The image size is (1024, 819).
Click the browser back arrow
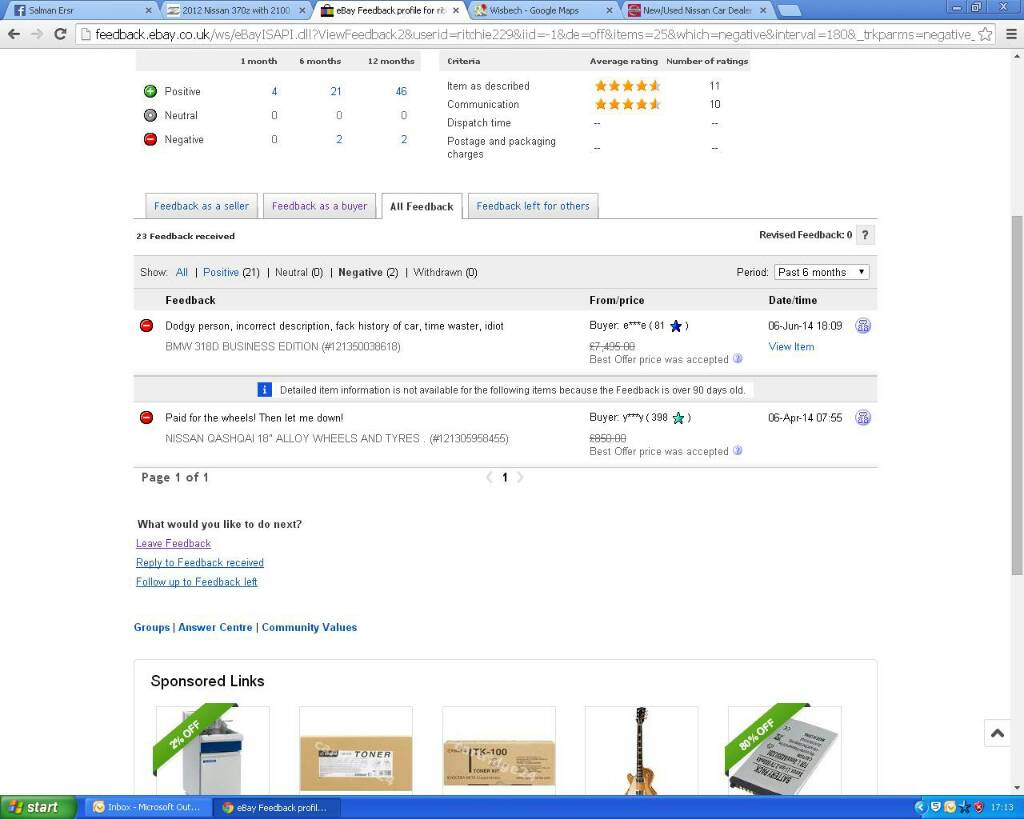pos(14,34)
